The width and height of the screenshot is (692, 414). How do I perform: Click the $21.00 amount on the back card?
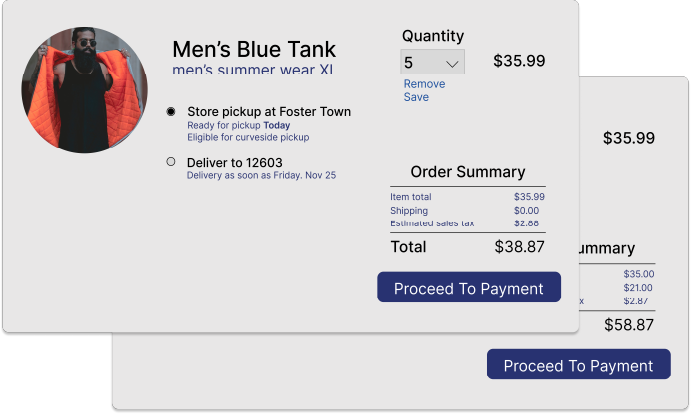638,288
